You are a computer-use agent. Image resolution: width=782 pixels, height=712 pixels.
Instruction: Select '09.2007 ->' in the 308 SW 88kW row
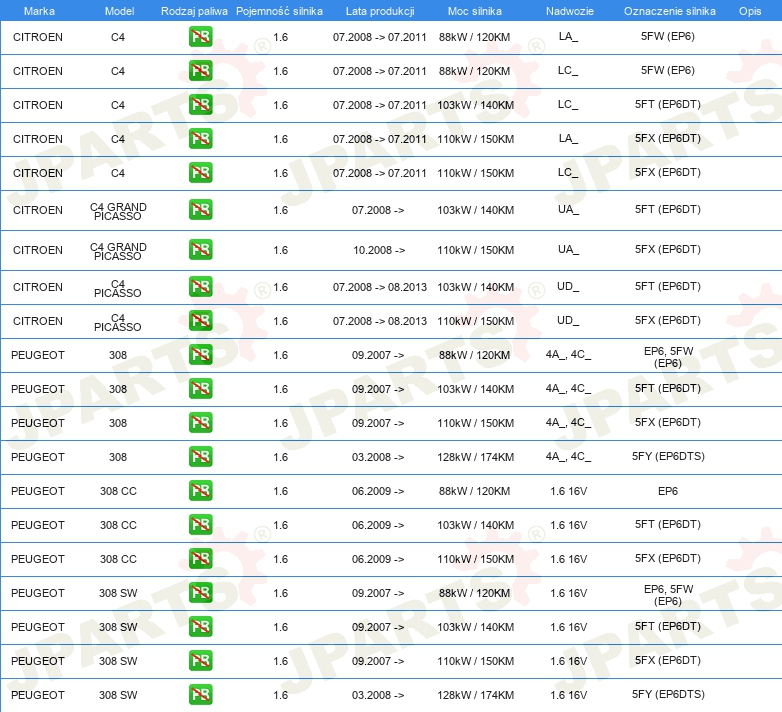378,593
